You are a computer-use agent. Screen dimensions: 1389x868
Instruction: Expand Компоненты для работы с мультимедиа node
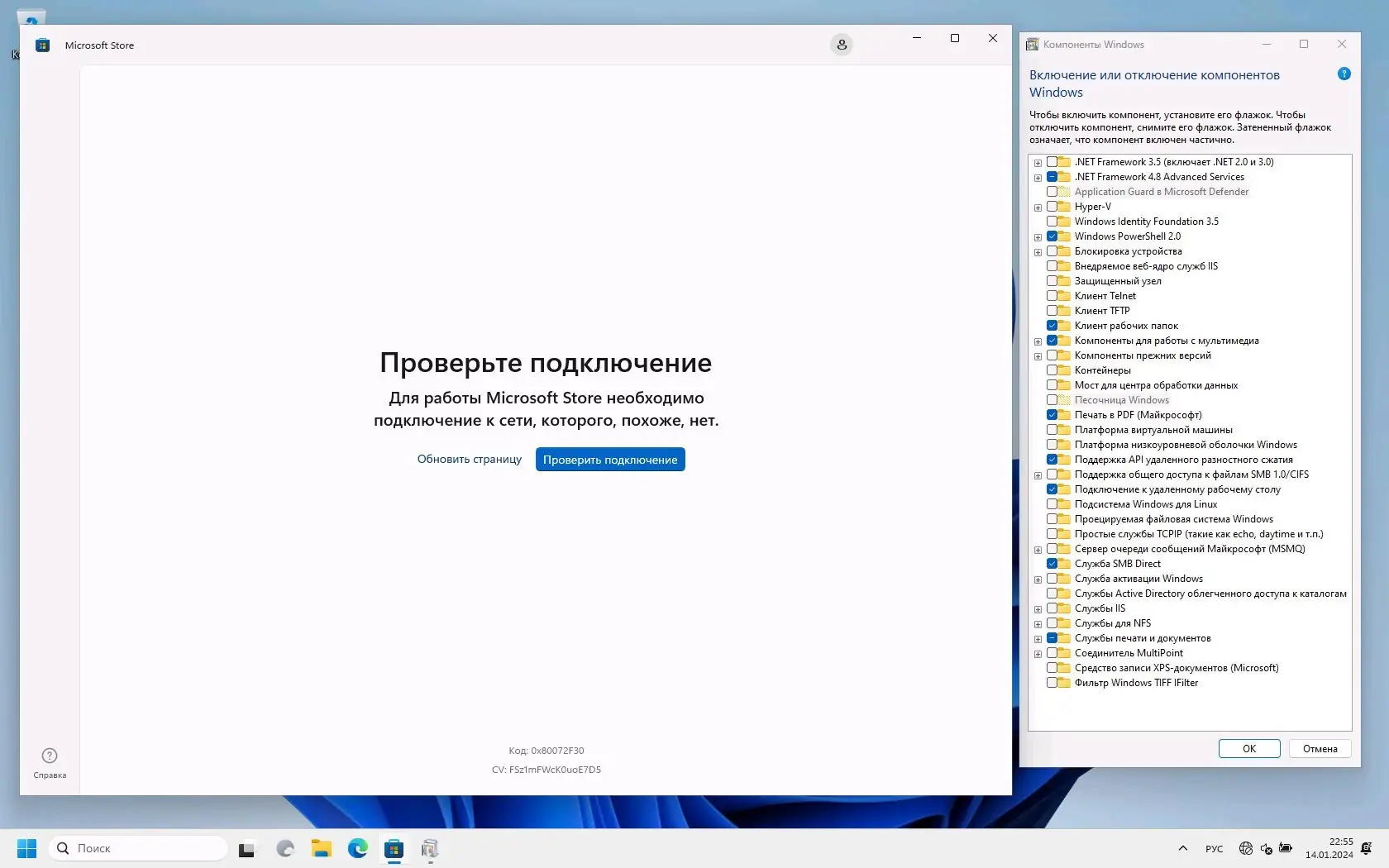[x=1038, y=341]
